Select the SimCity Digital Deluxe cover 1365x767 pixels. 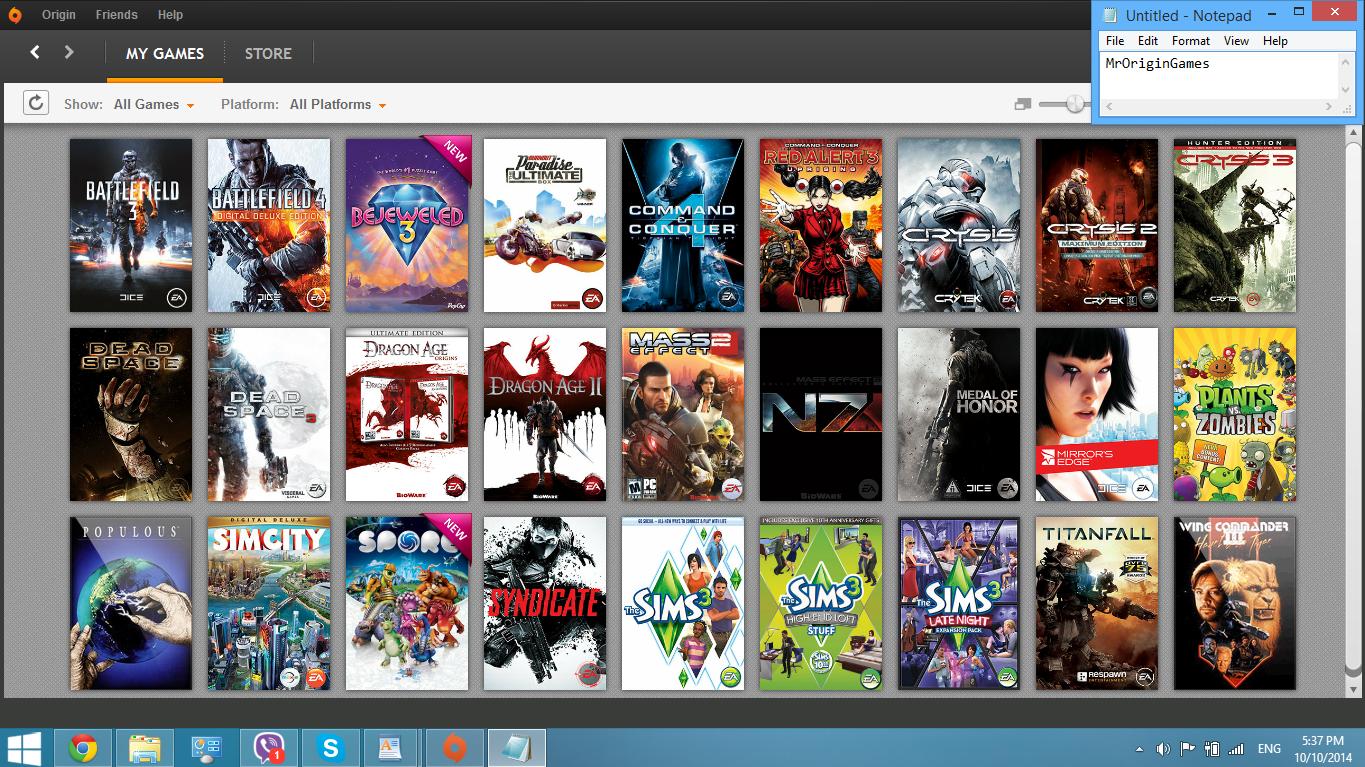[x=269, y=603]
